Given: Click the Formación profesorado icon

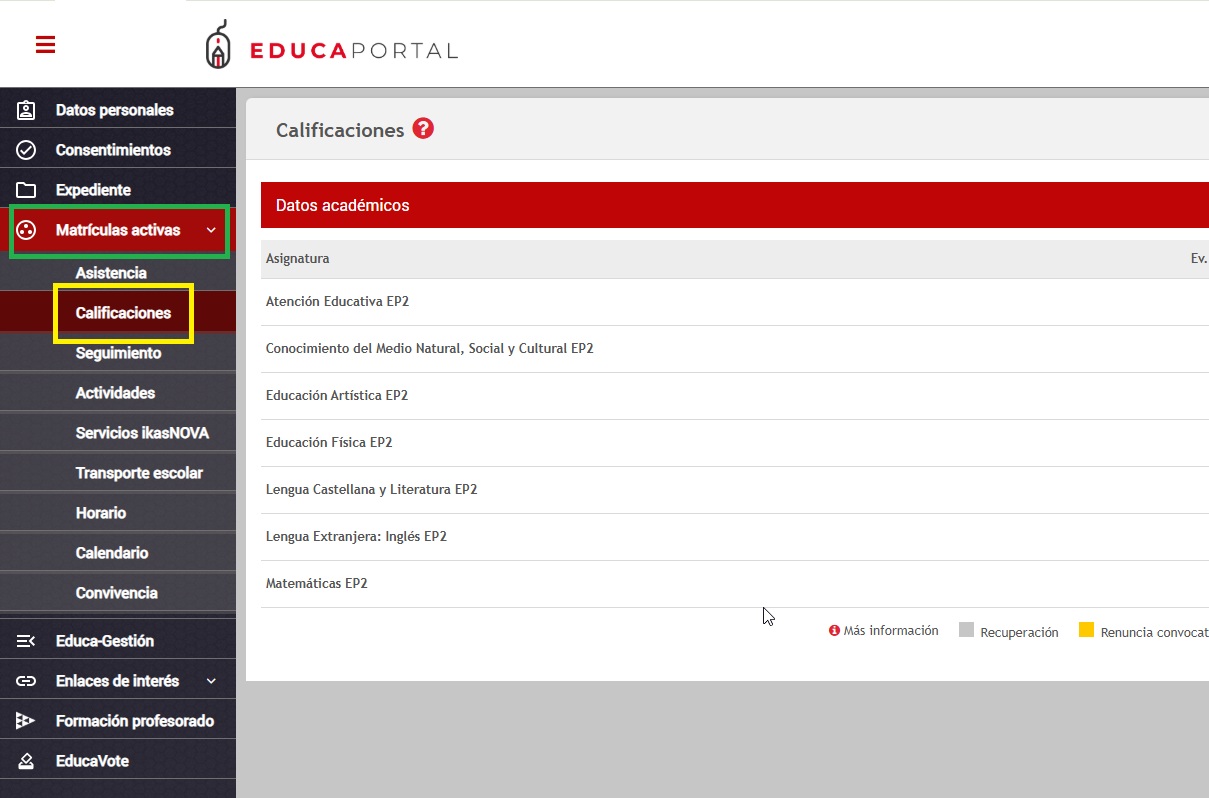Looking at the screenshot, I should click(26, 721).
